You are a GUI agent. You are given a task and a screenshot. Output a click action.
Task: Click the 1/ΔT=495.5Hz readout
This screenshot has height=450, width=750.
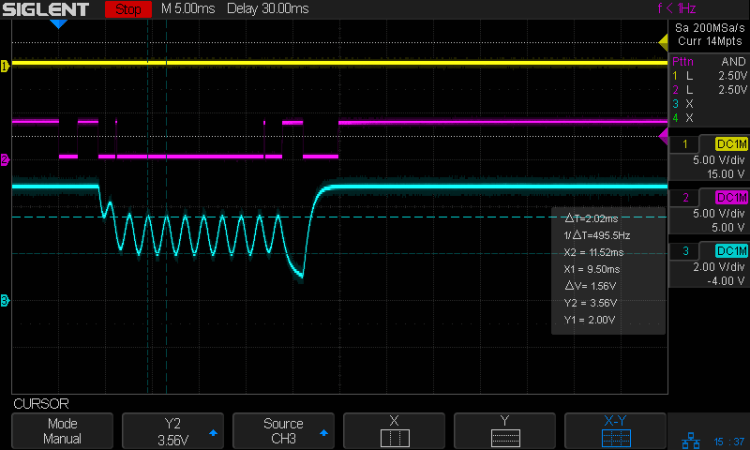(597, 235)
